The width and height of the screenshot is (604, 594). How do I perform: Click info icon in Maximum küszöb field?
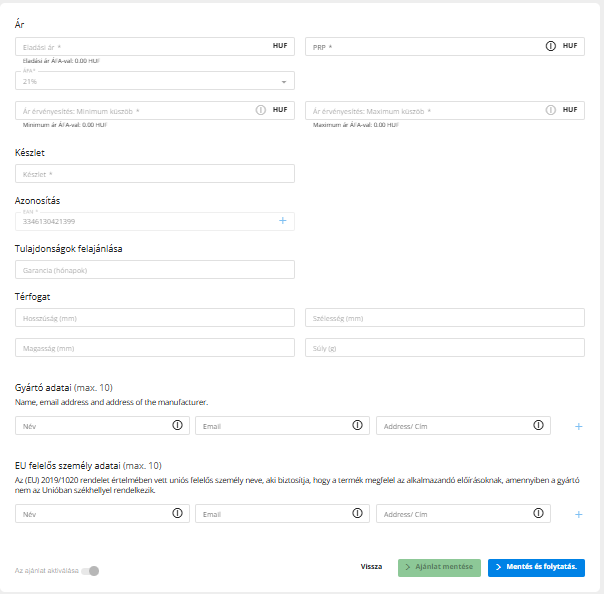(550, 110)
